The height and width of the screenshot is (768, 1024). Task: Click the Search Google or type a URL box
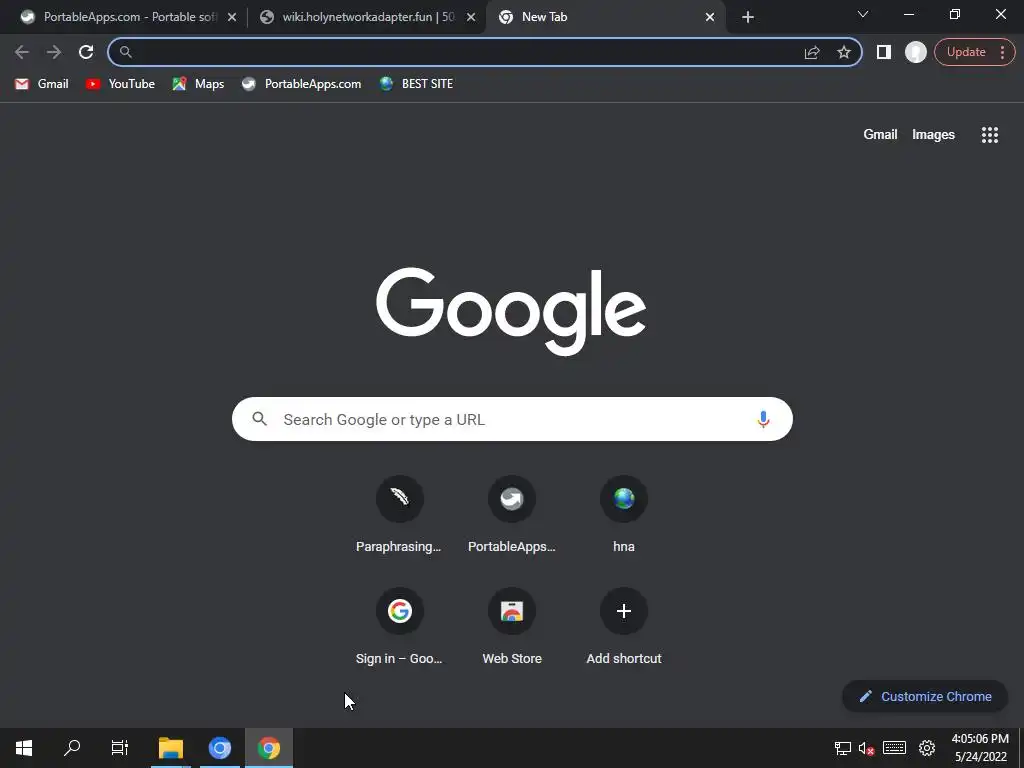(512, 419)
